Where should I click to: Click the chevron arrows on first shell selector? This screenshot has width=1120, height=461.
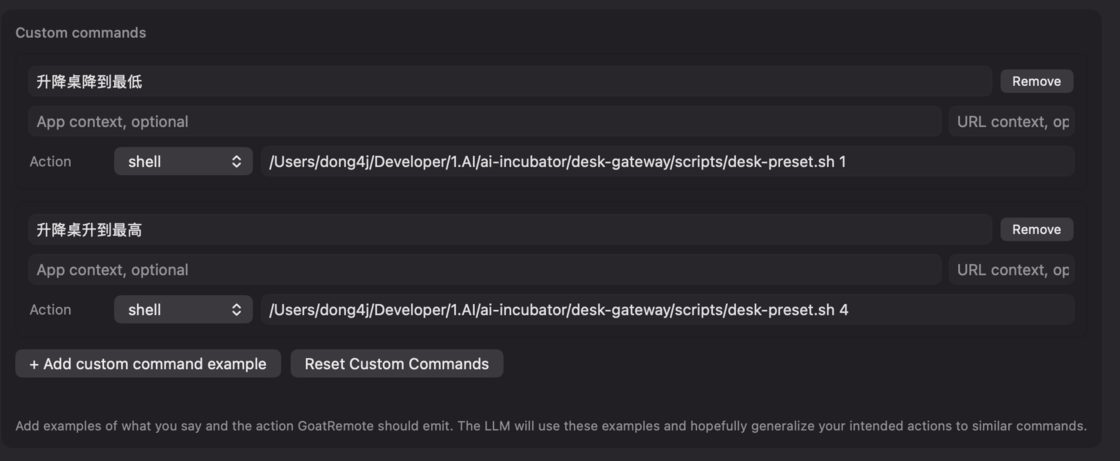(x=236, y=162)
